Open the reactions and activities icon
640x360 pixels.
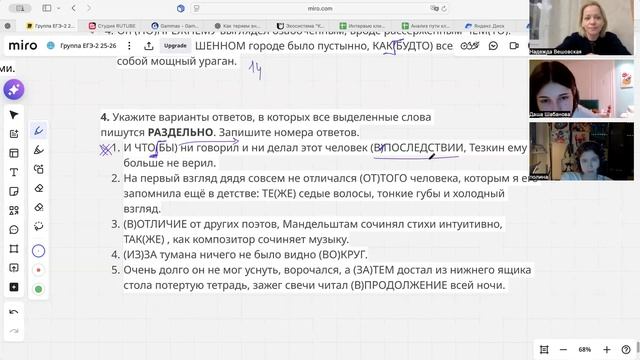pos(469,46)
